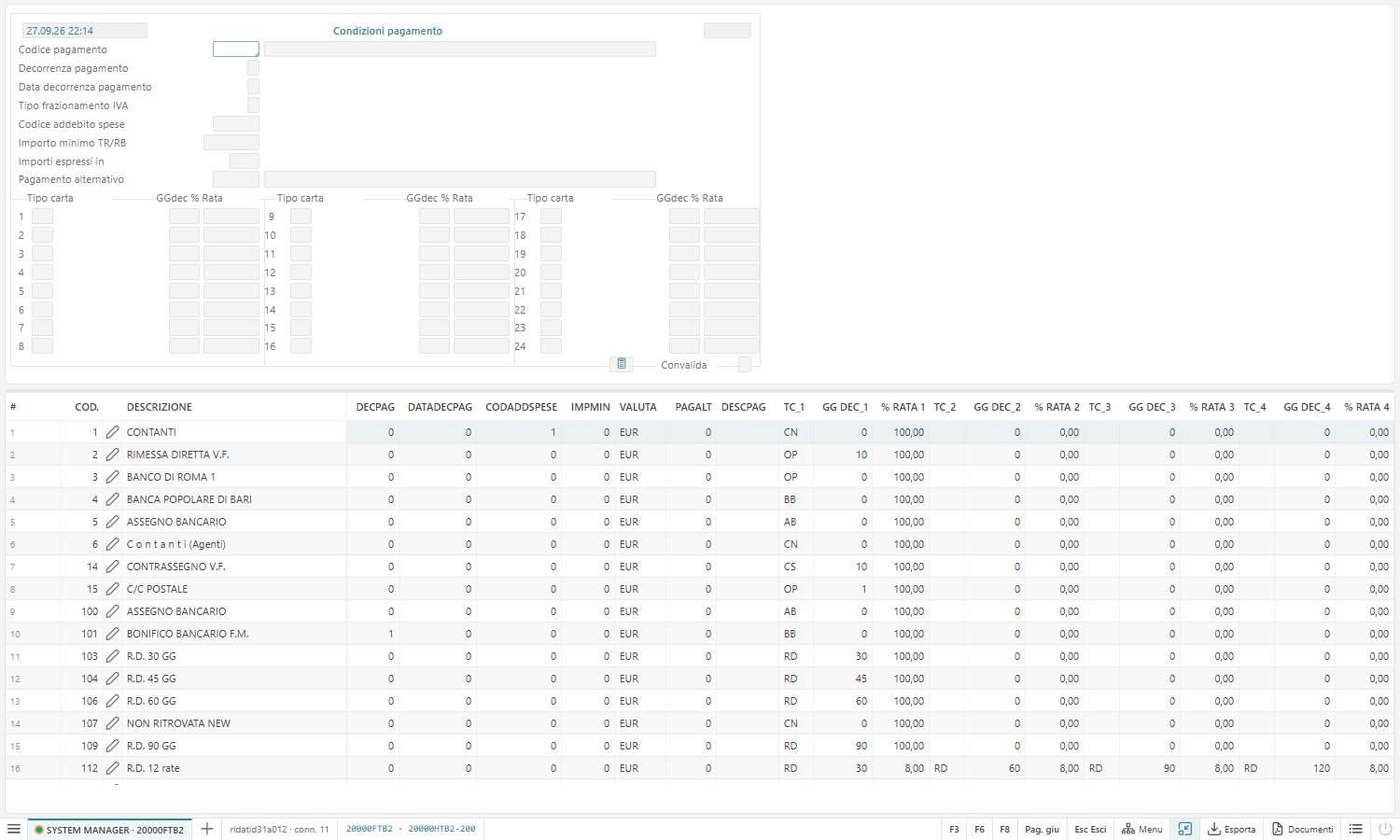Sort by DESCRIZIONE column header
The width and height of the screenshot is (1400, 840).
click(160, 407)
